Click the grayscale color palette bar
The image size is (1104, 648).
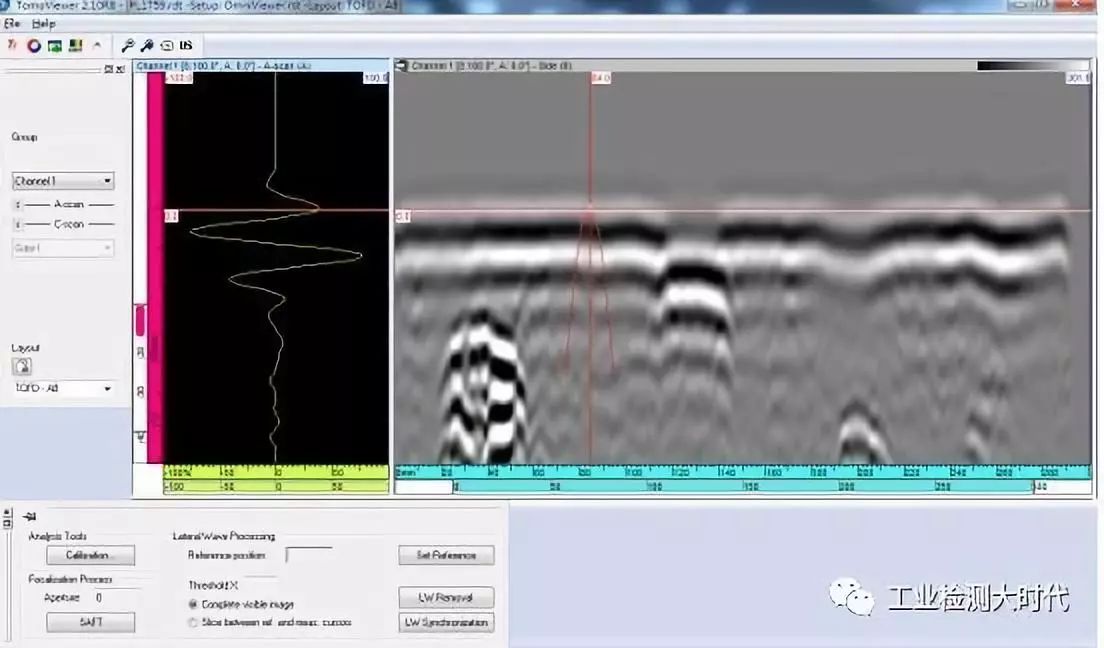1034,66
